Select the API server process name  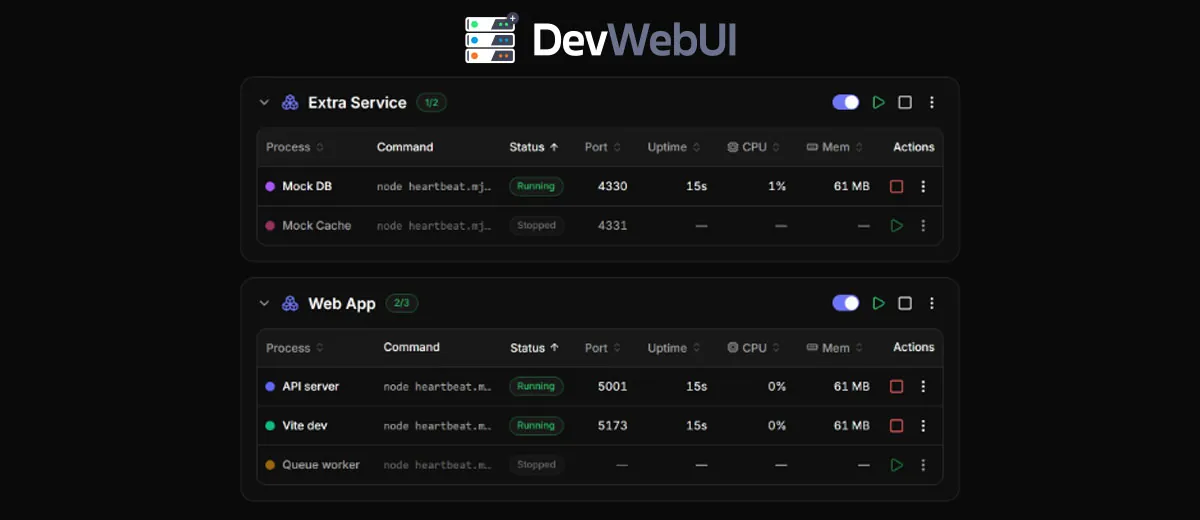tap(311, 386)
